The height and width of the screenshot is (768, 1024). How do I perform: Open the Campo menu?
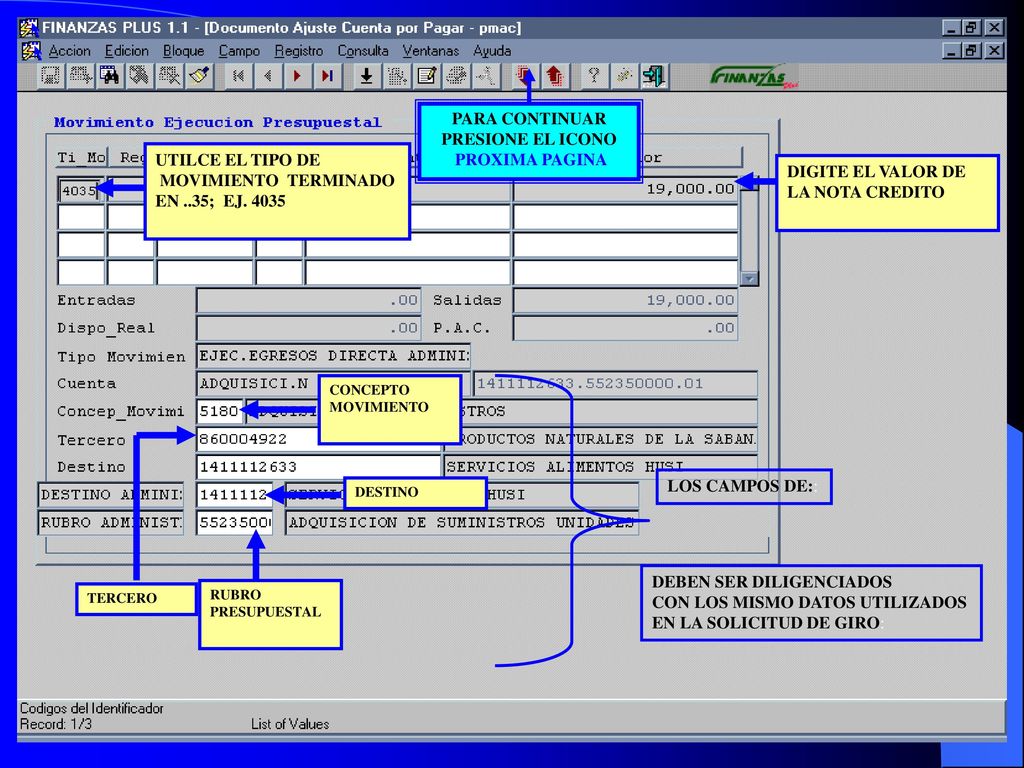pos(239,51)
